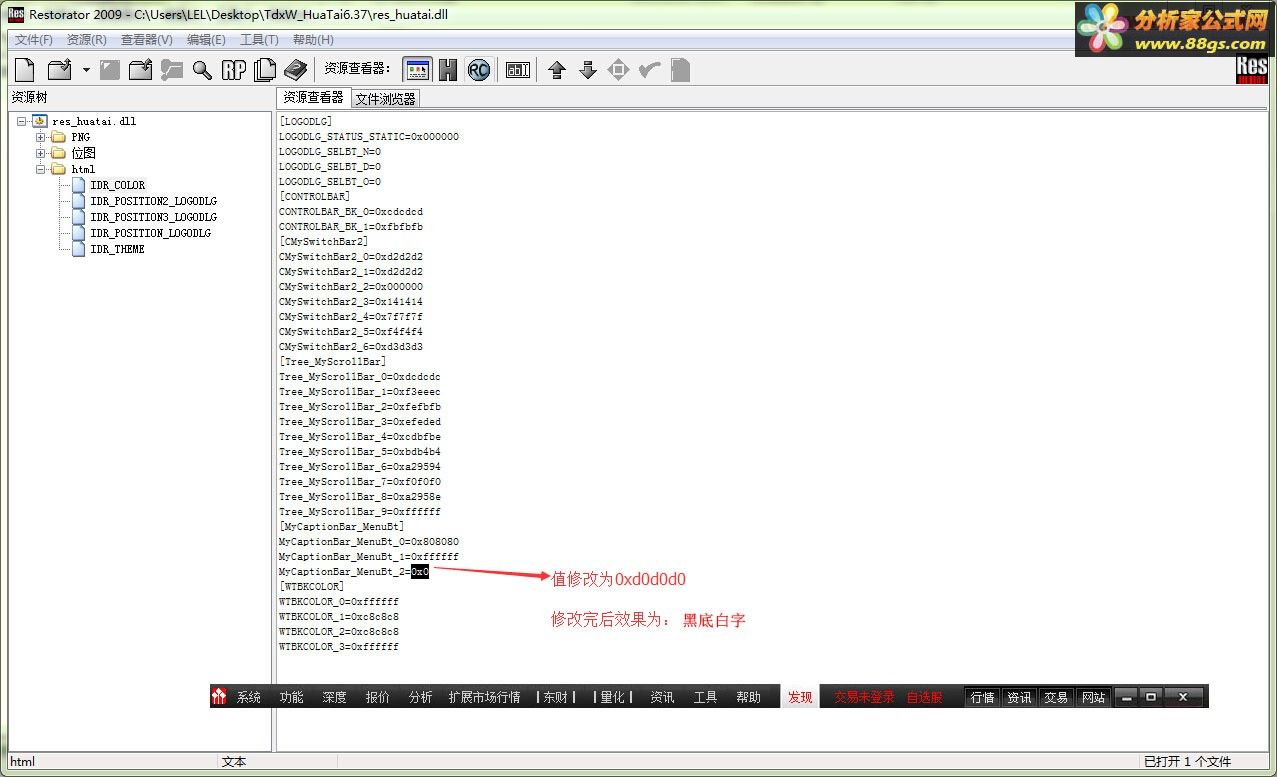Click line MyCaptionBar_MenuBt_1=0xffffff
Image resolution: width=1277 pixels, height=777 pixels.
[369, 556]
